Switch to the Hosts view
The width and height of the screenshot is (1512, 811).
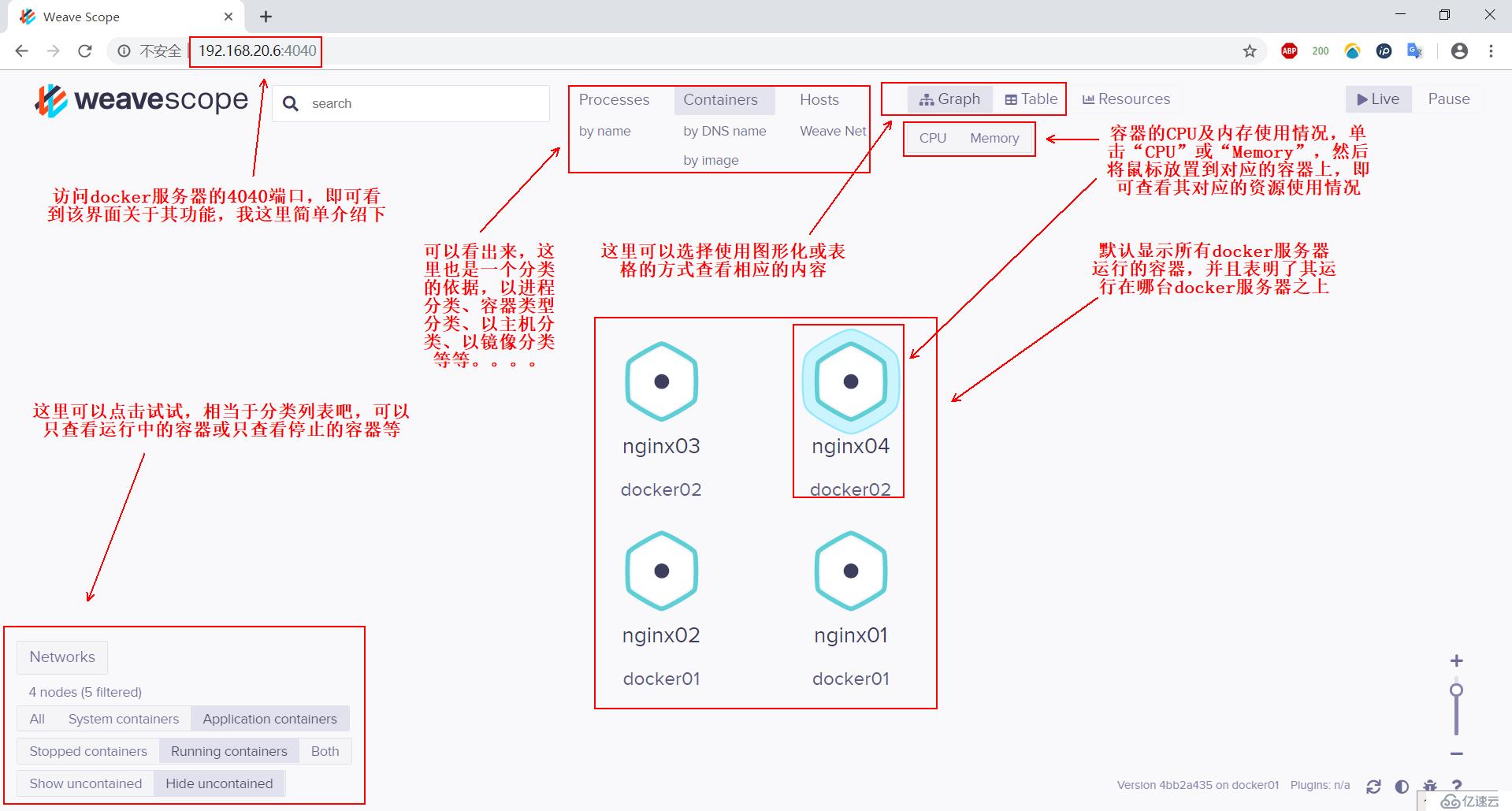pos(819,100)
